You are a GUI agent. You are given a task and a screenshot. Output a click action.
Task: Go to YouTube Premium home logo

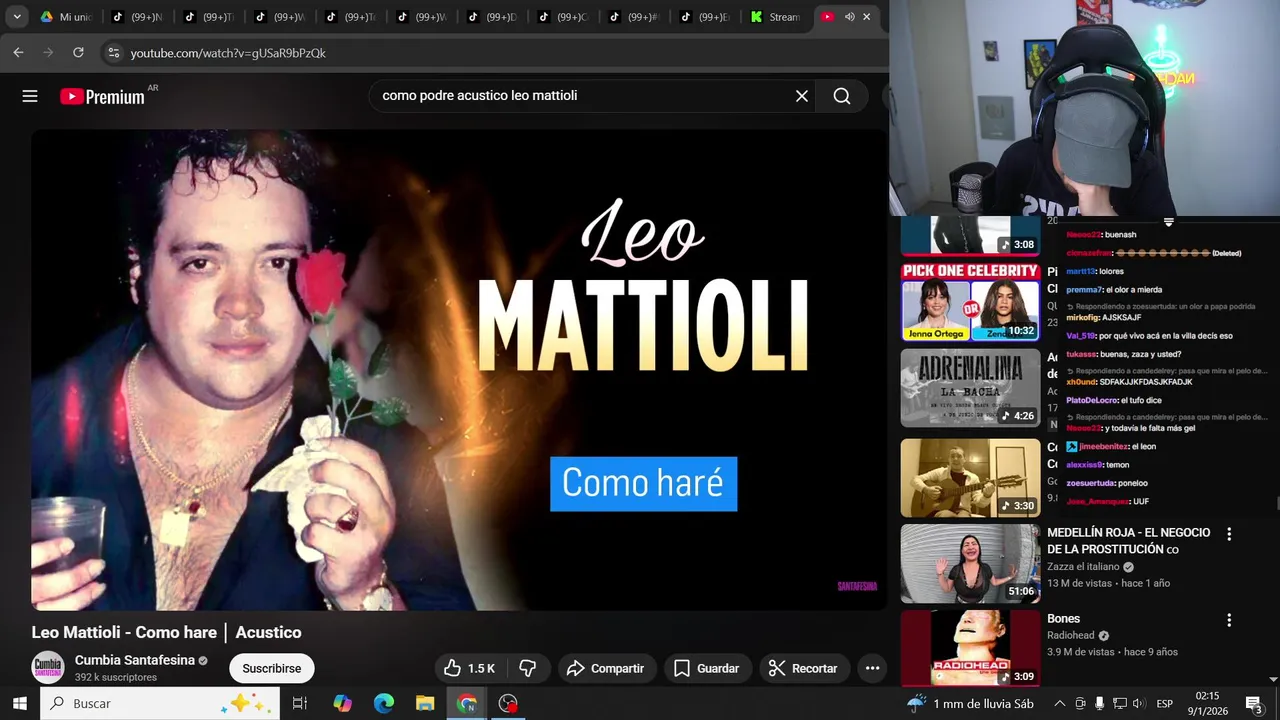click(x=102, y=96)
